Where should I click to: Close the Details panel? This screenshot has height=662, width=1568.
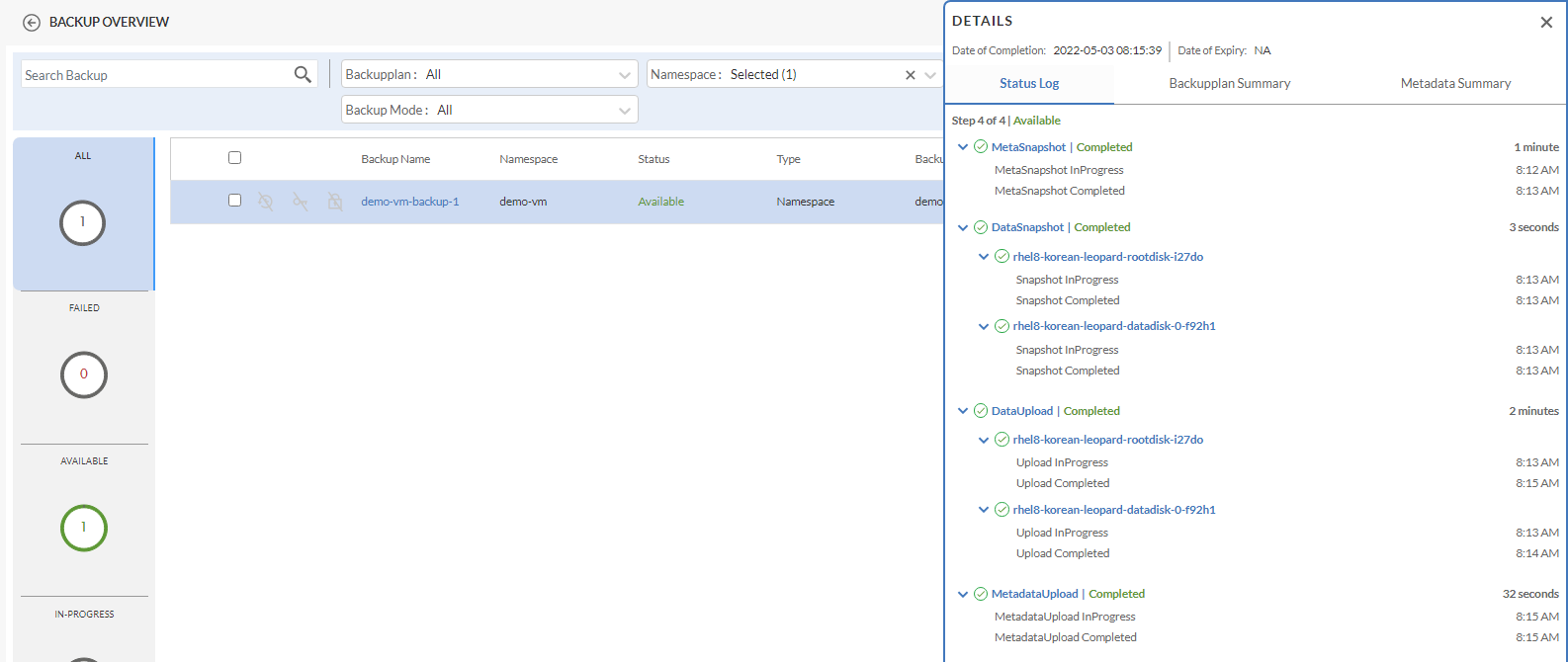[x=1546, y=23]
